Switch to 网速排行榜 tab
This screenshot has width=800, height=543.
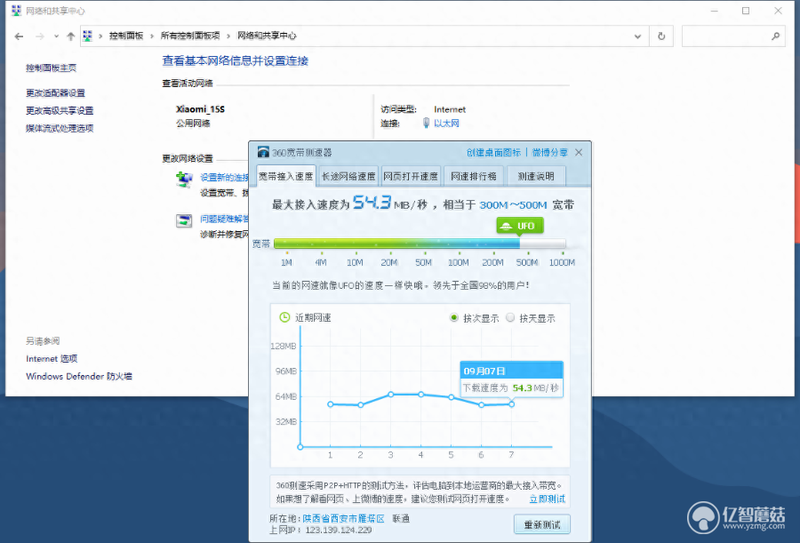[473, 176]
